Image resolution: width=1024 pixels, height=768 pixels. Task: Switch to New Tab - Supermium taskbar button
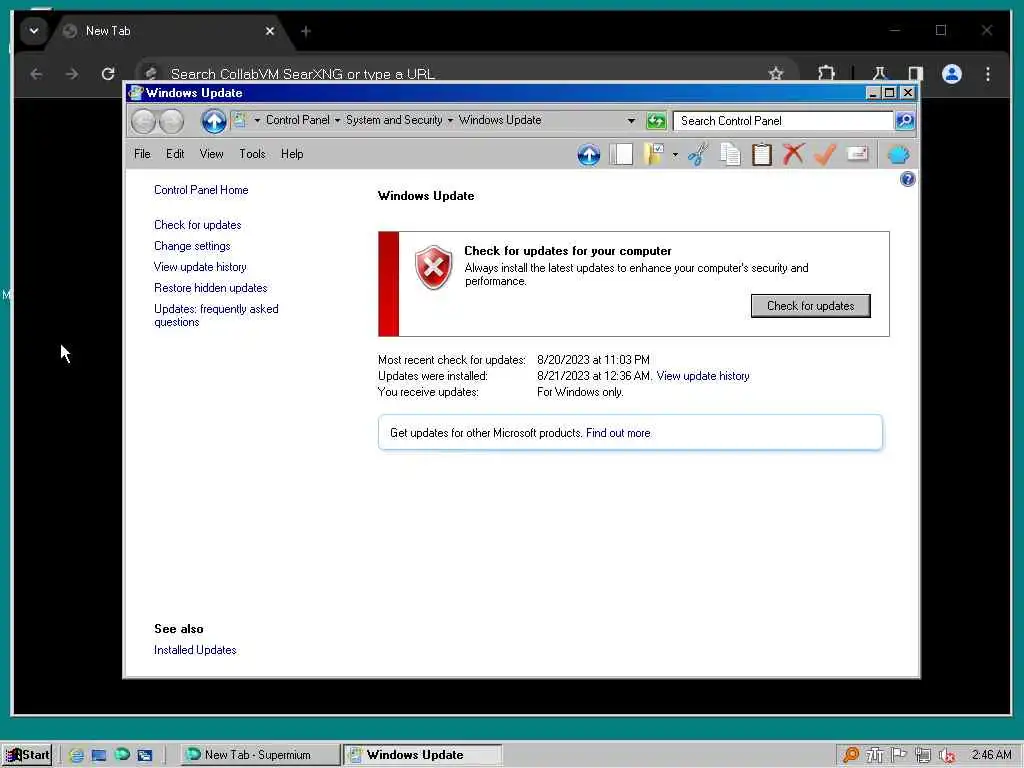point(260,755)
